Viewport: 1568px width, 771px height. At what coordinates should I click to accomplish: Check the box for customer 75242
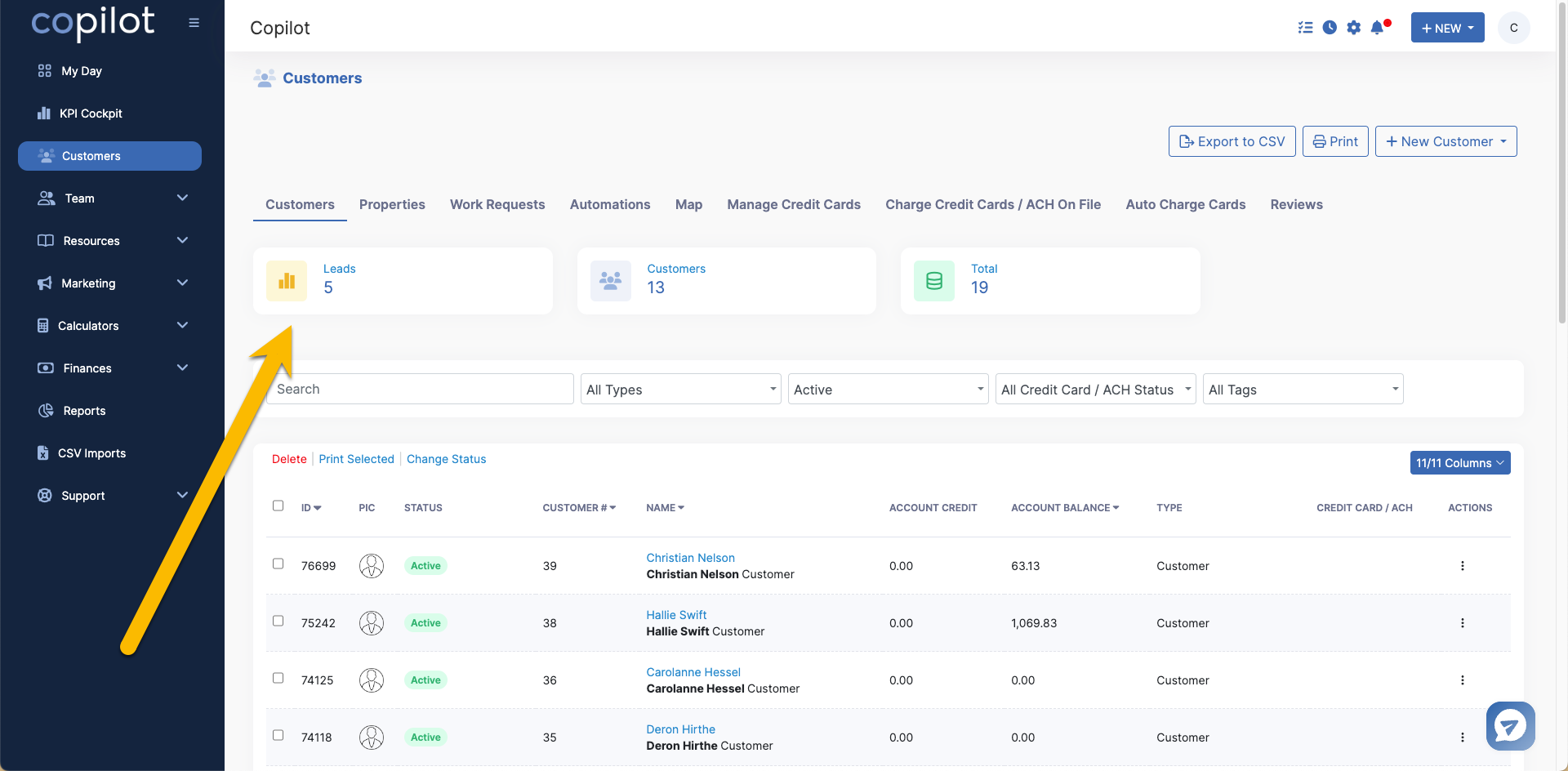[278, 621]
